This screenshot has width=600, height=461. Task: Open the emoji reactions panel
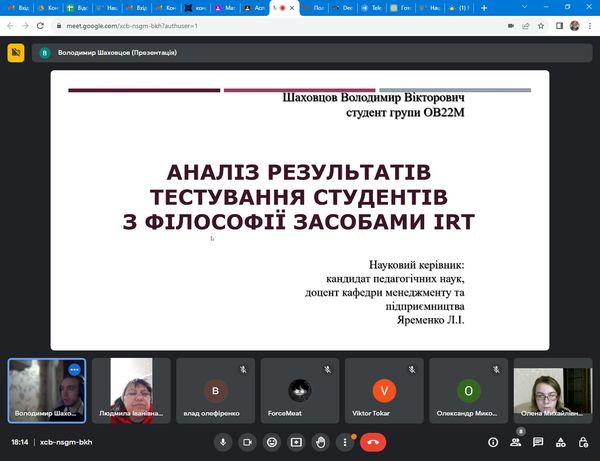pyautogui.click(x=271, y=441)
